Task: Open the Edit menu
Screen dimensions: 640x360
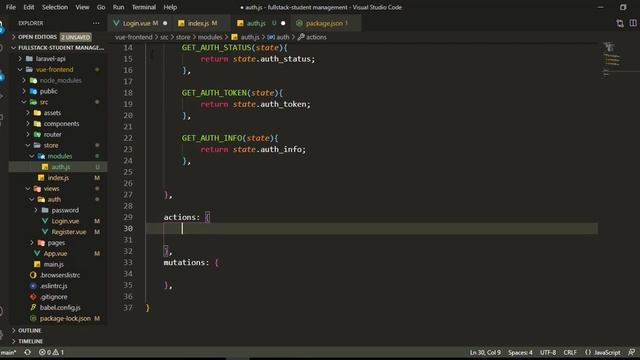Action: tap(29, 7)
